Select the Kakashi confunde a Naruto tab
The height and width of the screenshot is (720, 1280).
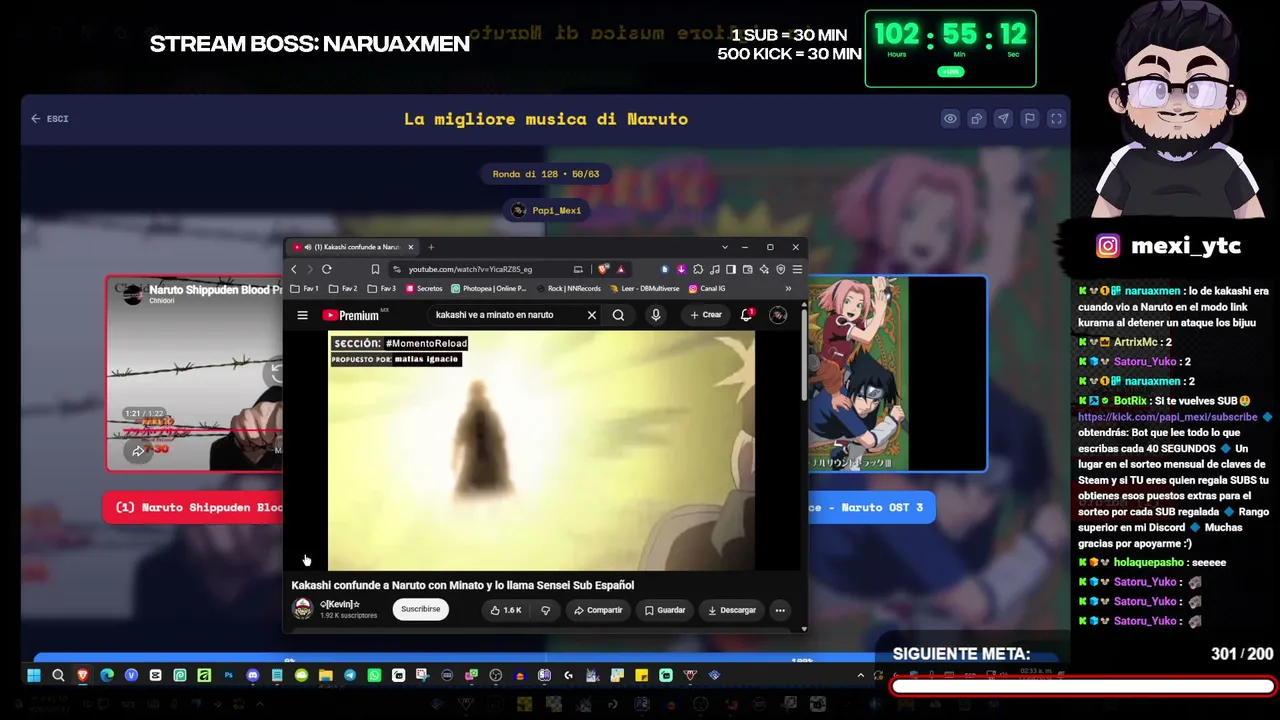(351, 247)
